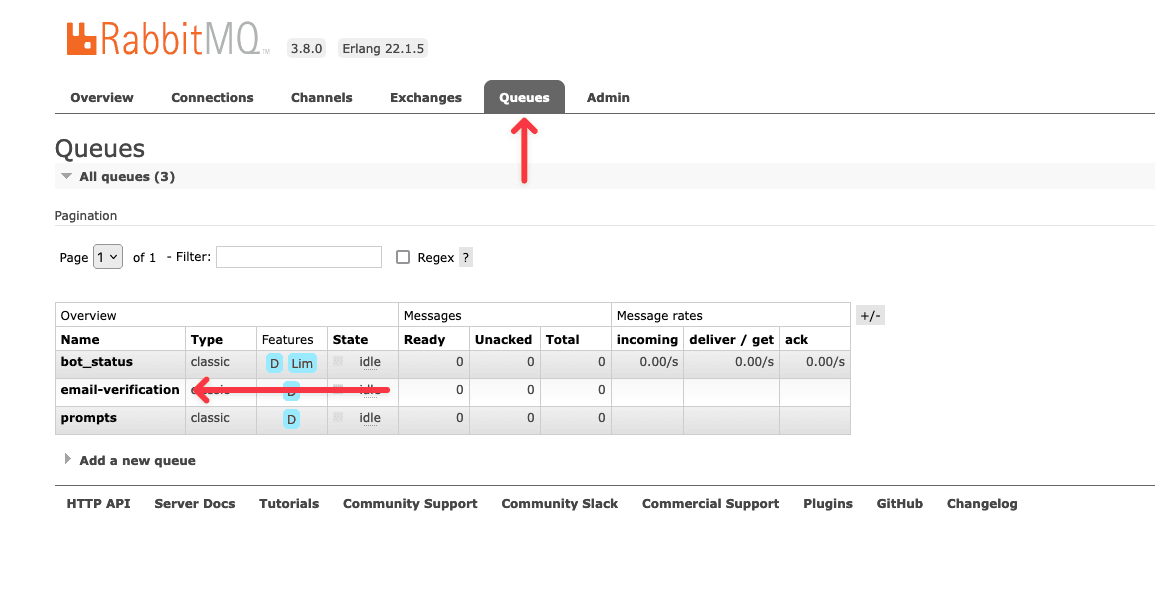
Task: Click the D feature badge for prompts
Action: (291, 419)
